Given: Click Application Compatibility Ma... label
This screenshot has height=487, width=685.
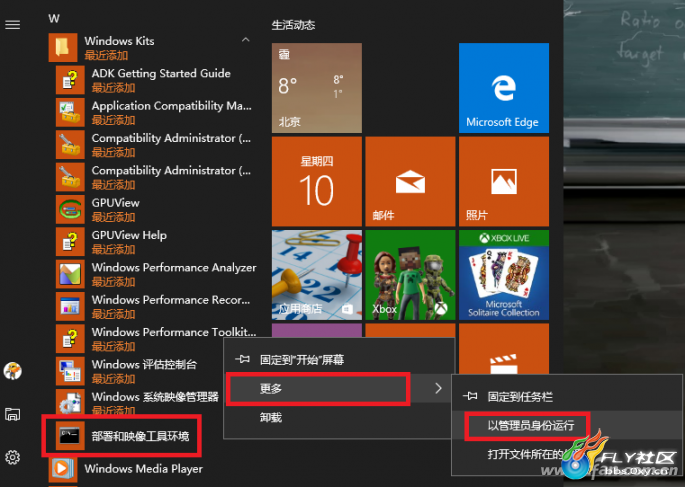Looking at the screenshot, I should click(x=172, y=106).
